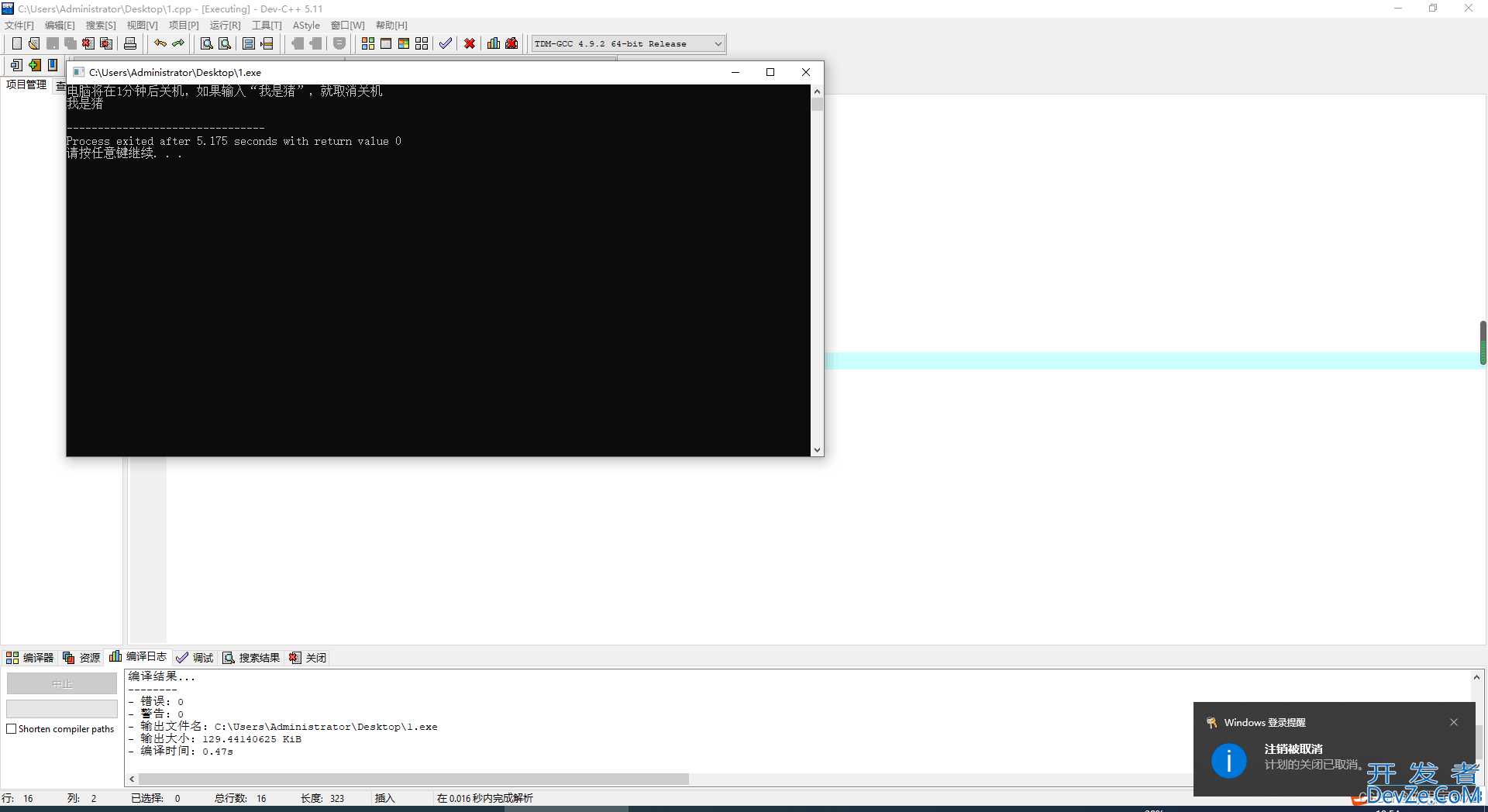Click the New file toolbar icon
Viewport: 1488px width, 812px height.
[16, 43]
